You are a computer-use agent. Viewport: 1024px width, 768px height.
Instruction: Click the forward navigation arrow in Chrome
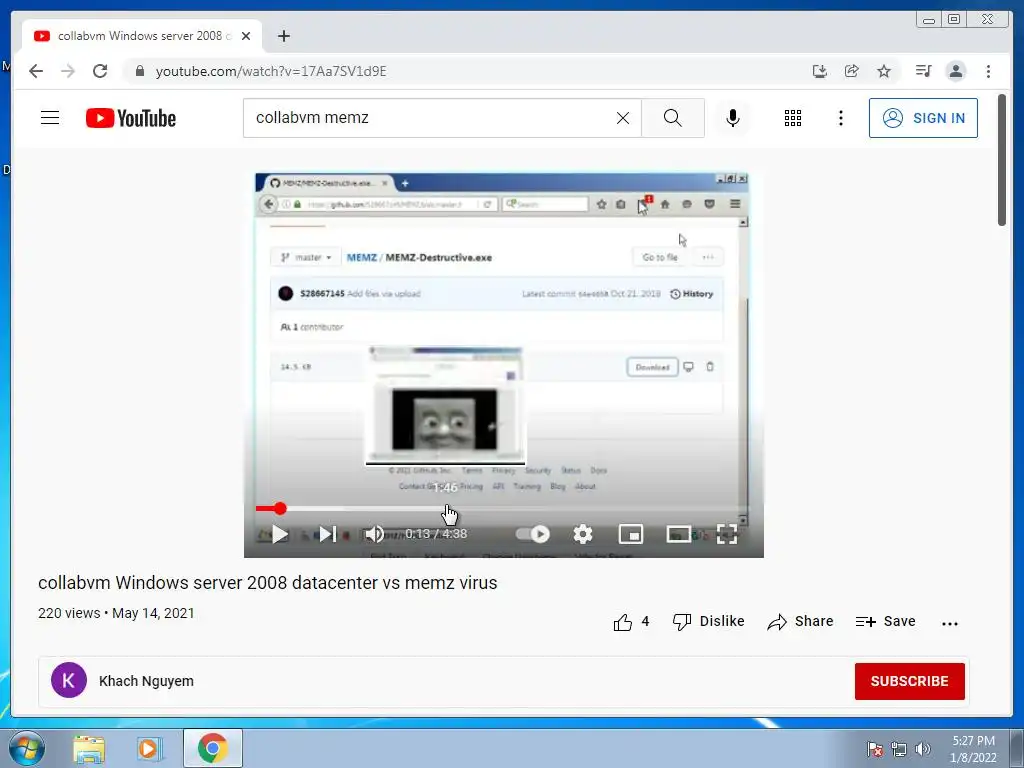click(x=68, y=71)
